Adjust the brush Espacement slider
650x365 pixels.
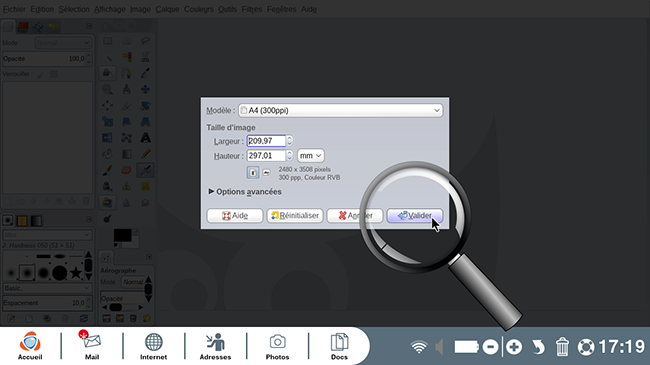click(47, 303)
